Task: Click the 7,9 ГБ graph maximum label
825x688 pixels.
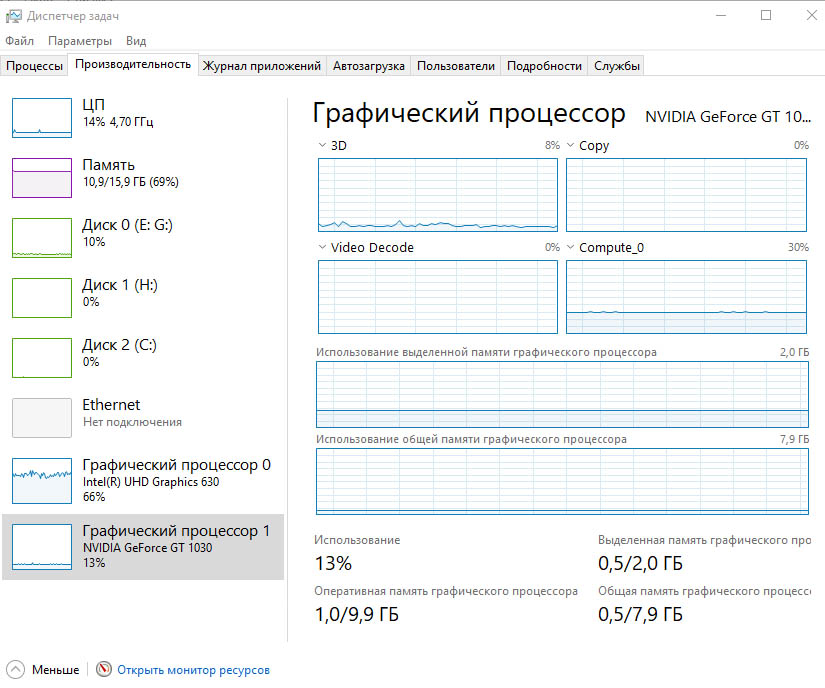Action: click(x=794, y=439)
